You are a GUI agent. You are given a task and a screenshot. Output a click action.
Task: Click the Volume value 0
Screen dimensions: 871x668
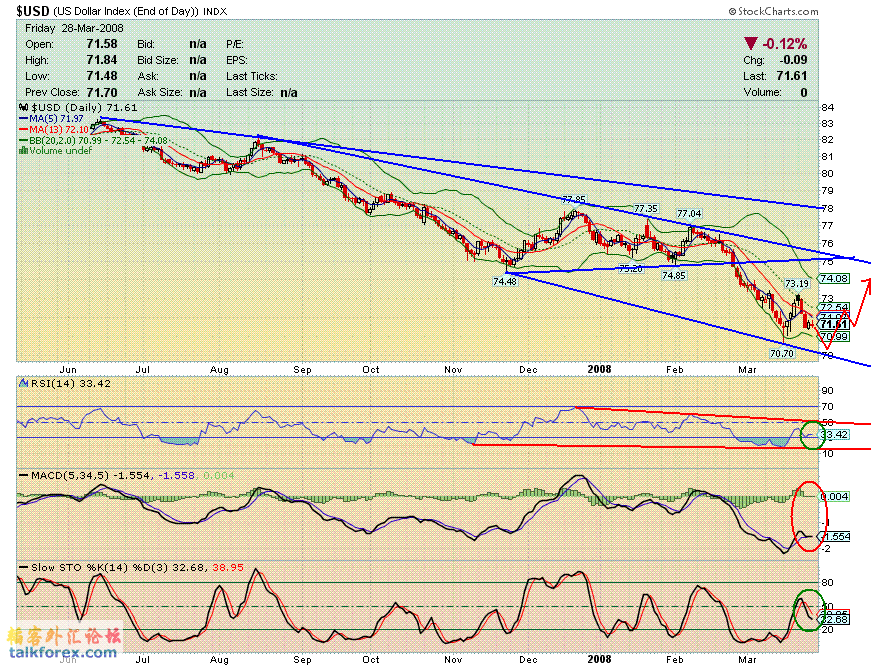coord(804,92)
